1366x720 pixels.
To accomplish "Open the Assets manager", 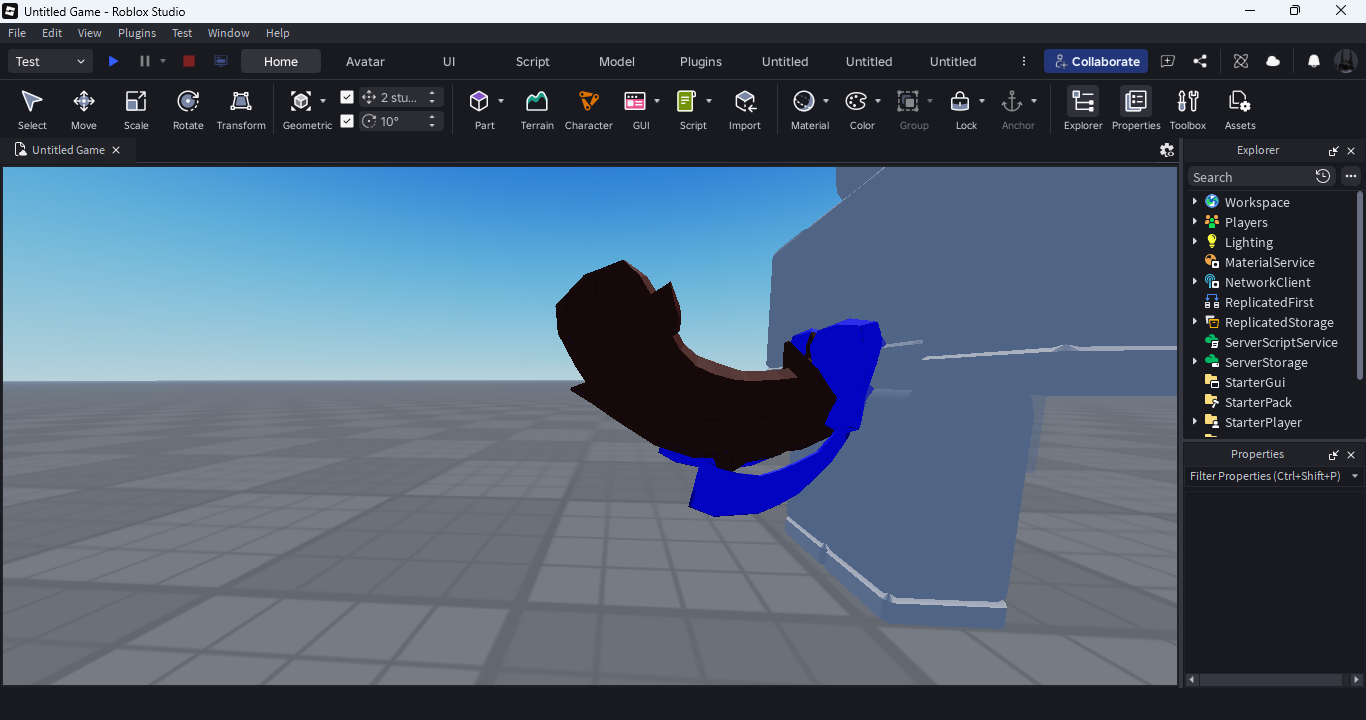I will click(1240, 109).
